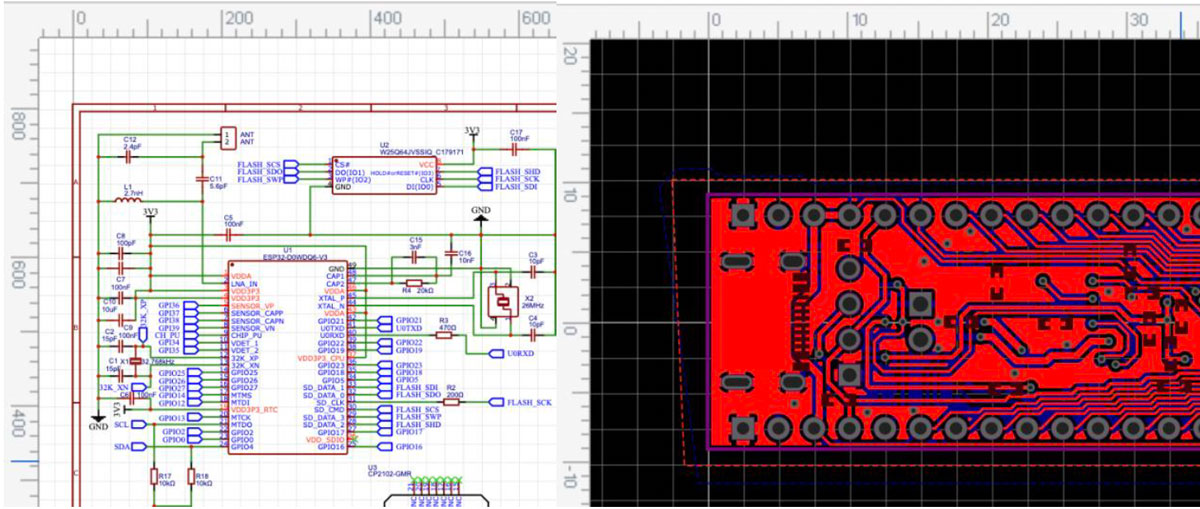
Task: Click the ANT antenna connector symbol
Action: (x=227, y=136)
